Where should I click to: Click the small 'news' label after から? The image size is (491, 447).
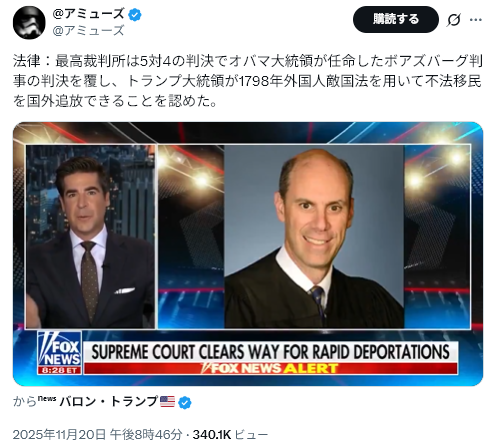pos(47,398)
